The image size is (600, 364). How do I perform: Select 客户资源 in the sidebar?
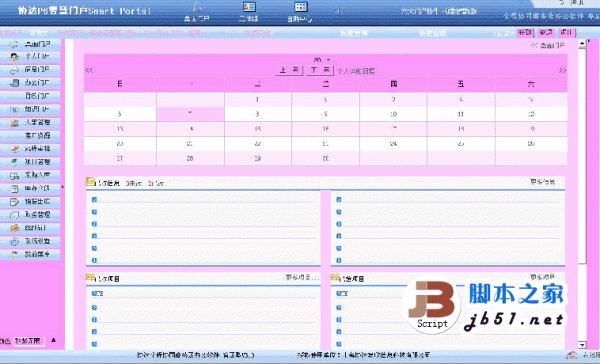coord(30,135)
